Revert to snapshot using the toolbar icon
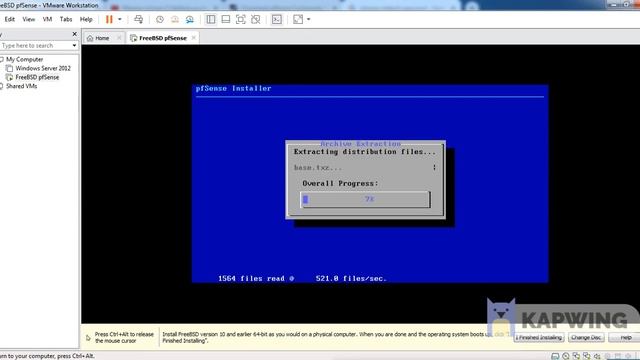 [x=175, y=19]
